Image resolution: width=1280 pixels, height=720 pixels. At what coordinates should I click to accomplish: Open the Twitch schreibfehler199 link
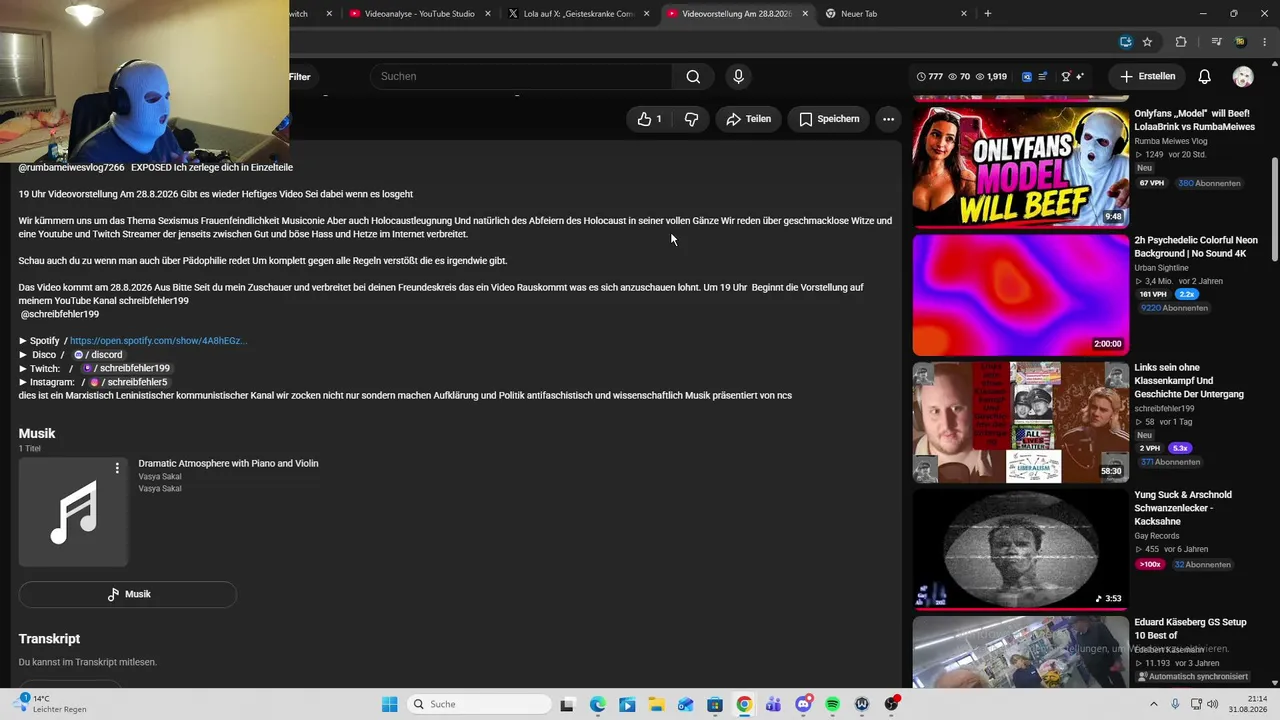(126, 368)
